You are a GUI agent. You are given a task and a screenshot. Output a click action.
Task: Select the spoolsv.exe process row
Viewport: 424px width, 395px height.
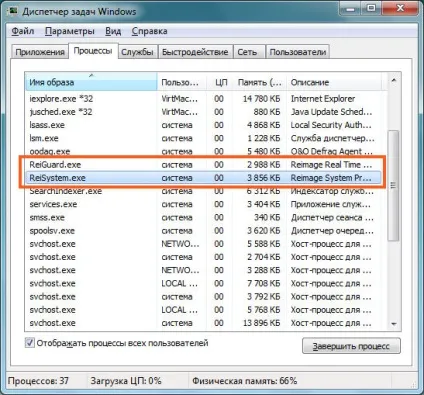(x=204, y=231)
